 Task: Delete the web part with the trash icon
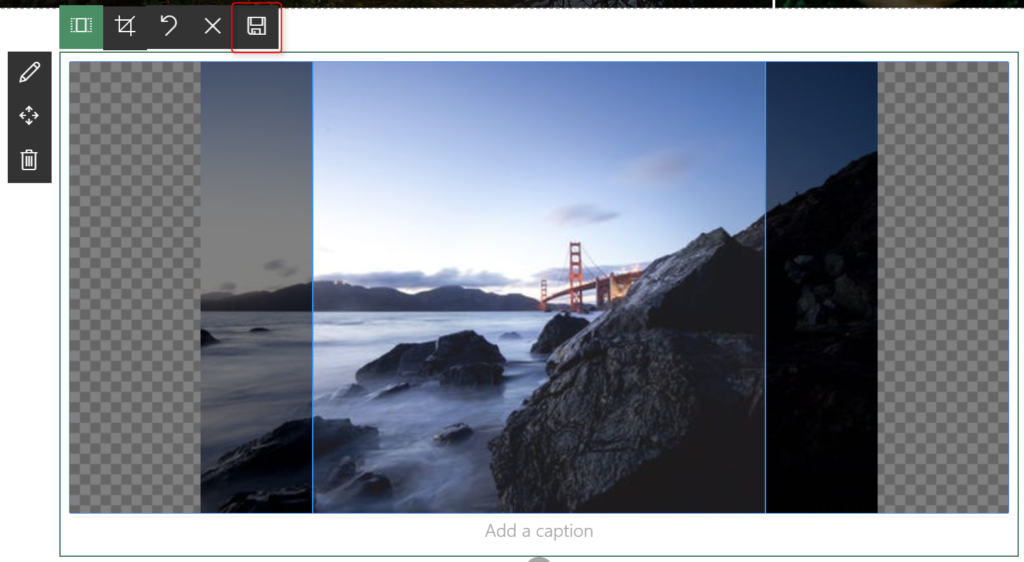29,160
